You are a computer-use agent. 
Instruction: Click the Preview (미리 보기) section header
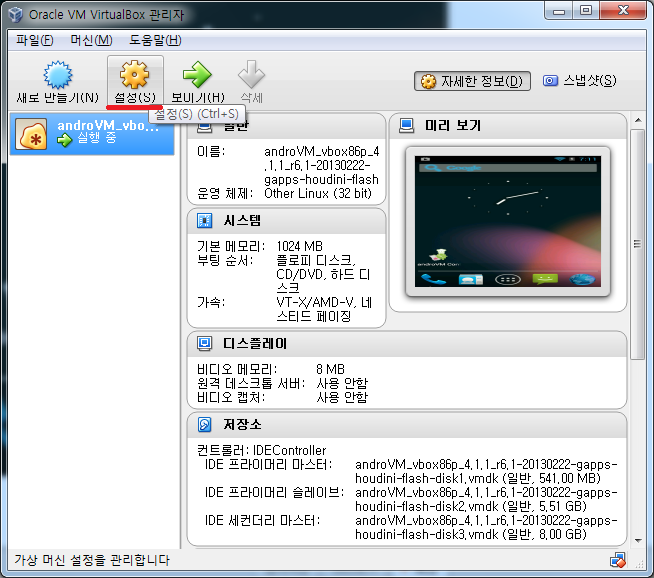508,126
